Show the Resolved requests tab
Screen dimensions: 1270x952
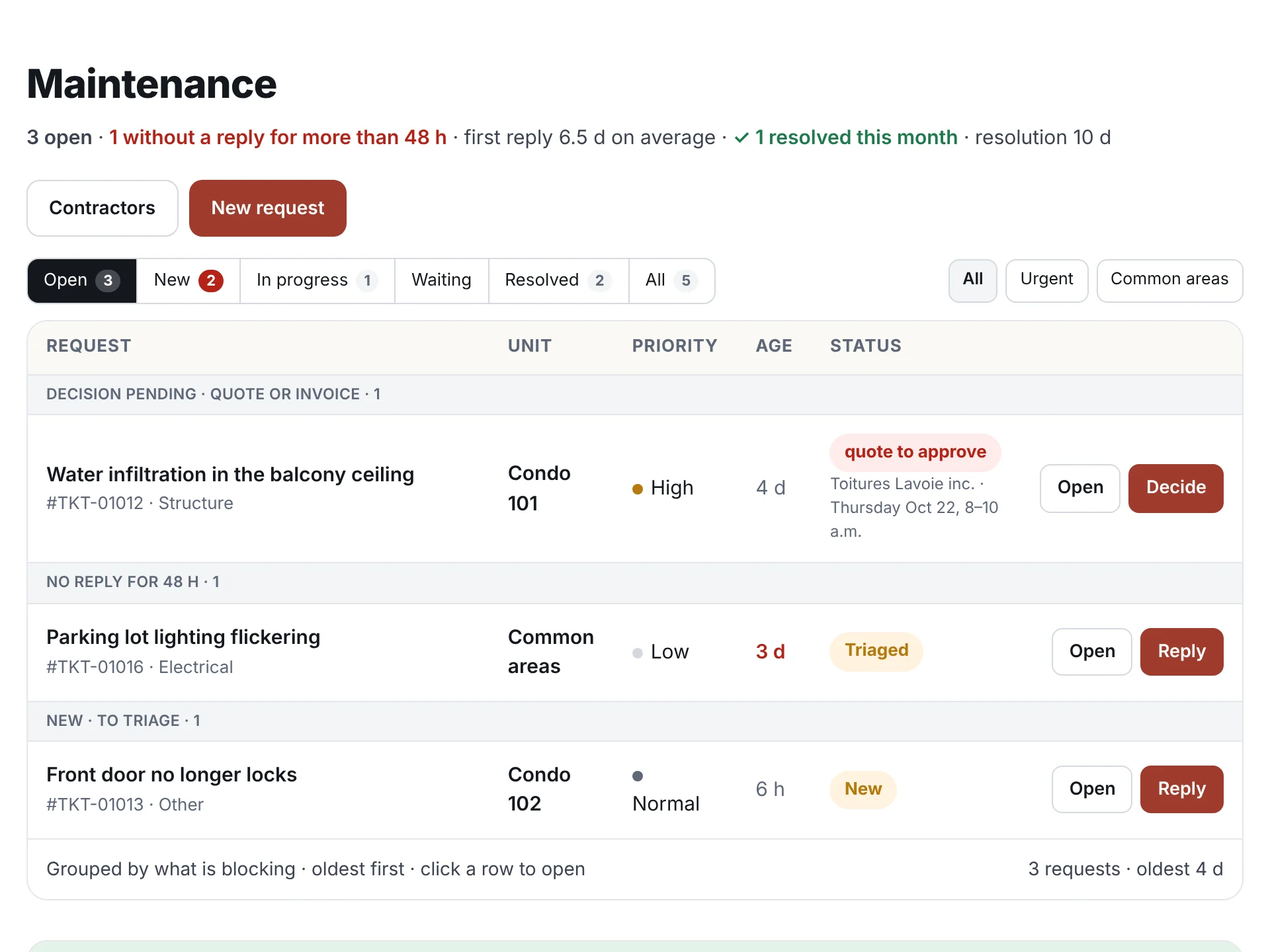tap(558, 280)
